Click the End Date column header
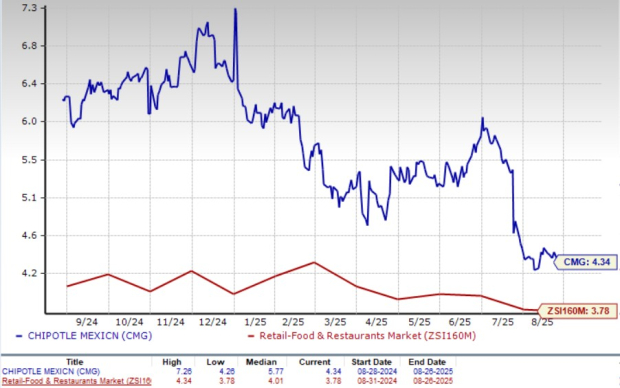This screenshot has width=620, height=388. (x=427, y=362)
